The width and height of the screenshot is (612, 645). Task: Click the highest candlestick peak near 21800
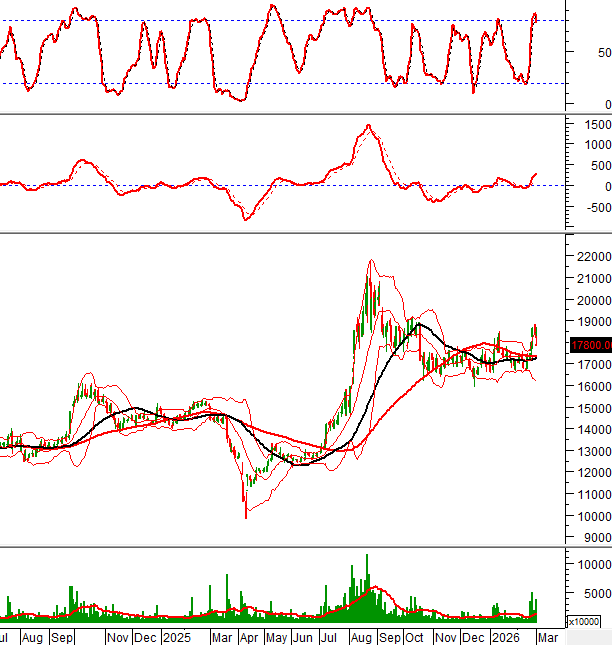370,262
